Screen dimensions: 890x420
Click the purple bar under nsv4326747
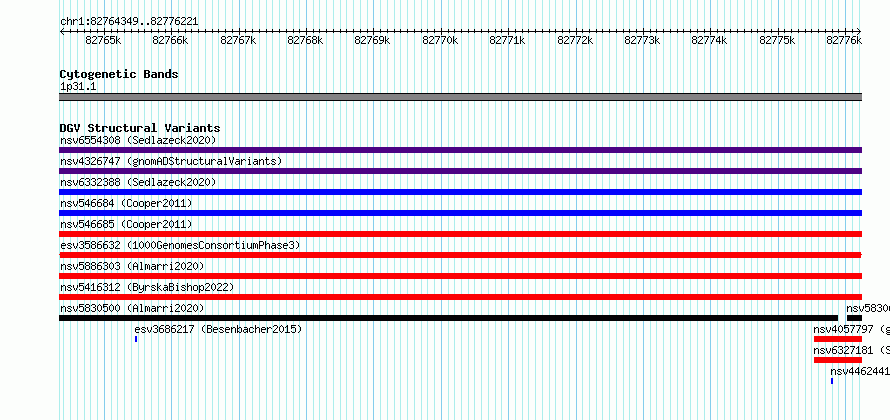460,171
